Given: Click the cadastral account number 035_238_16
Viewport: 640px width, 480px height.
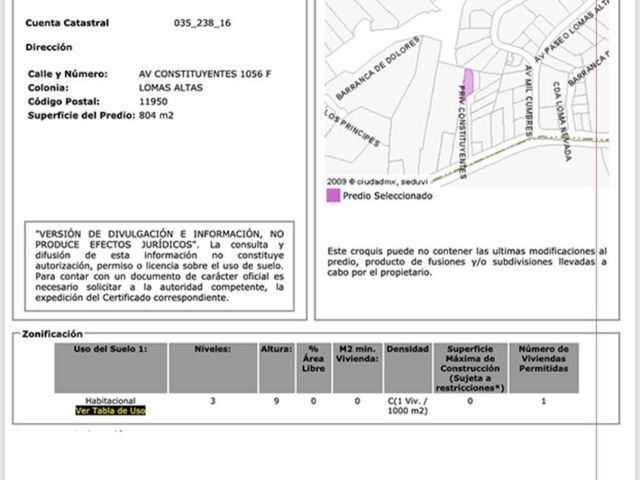Looking at the screenshot, I should point(202,23).
